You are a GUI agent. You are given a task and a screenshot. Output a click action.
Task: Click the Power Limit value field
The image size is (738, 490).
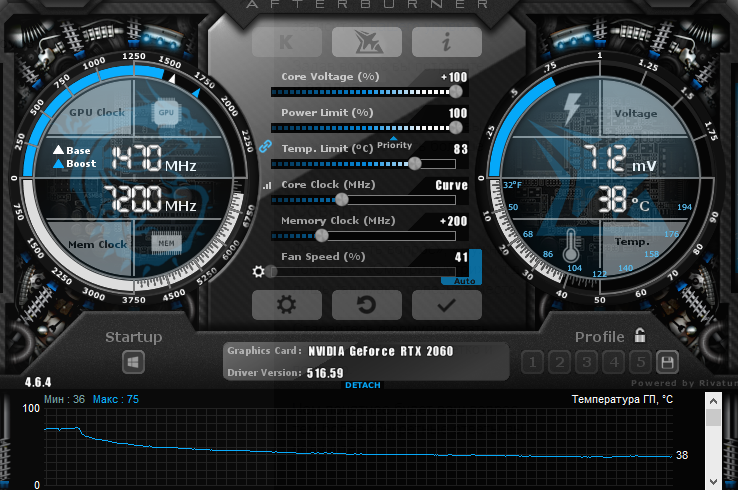point(457,113)
